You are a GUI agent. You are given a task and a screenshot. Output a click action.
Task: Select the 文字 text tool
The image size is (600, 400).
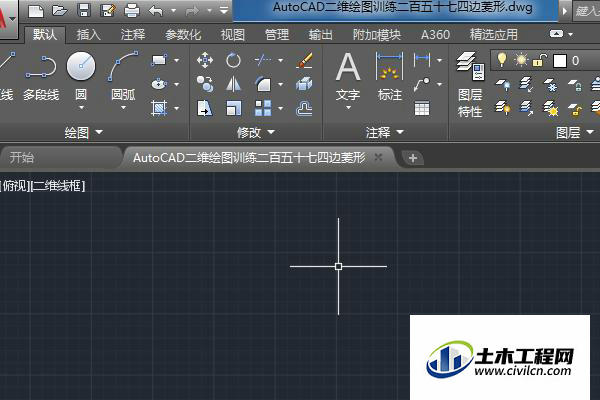point(348,77)
